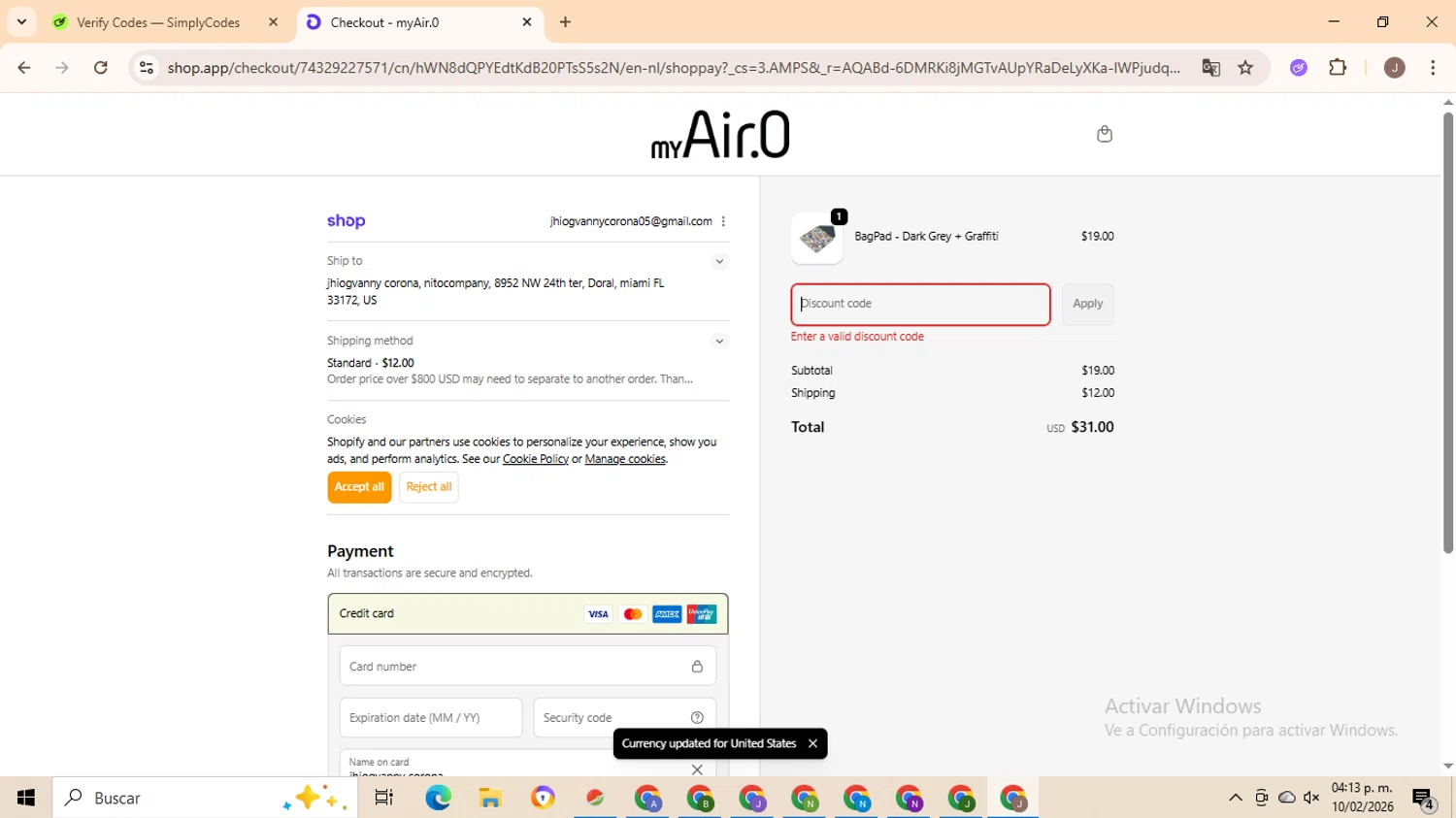
Task: Open the notification center icon
Action: tap(1424, 800)
